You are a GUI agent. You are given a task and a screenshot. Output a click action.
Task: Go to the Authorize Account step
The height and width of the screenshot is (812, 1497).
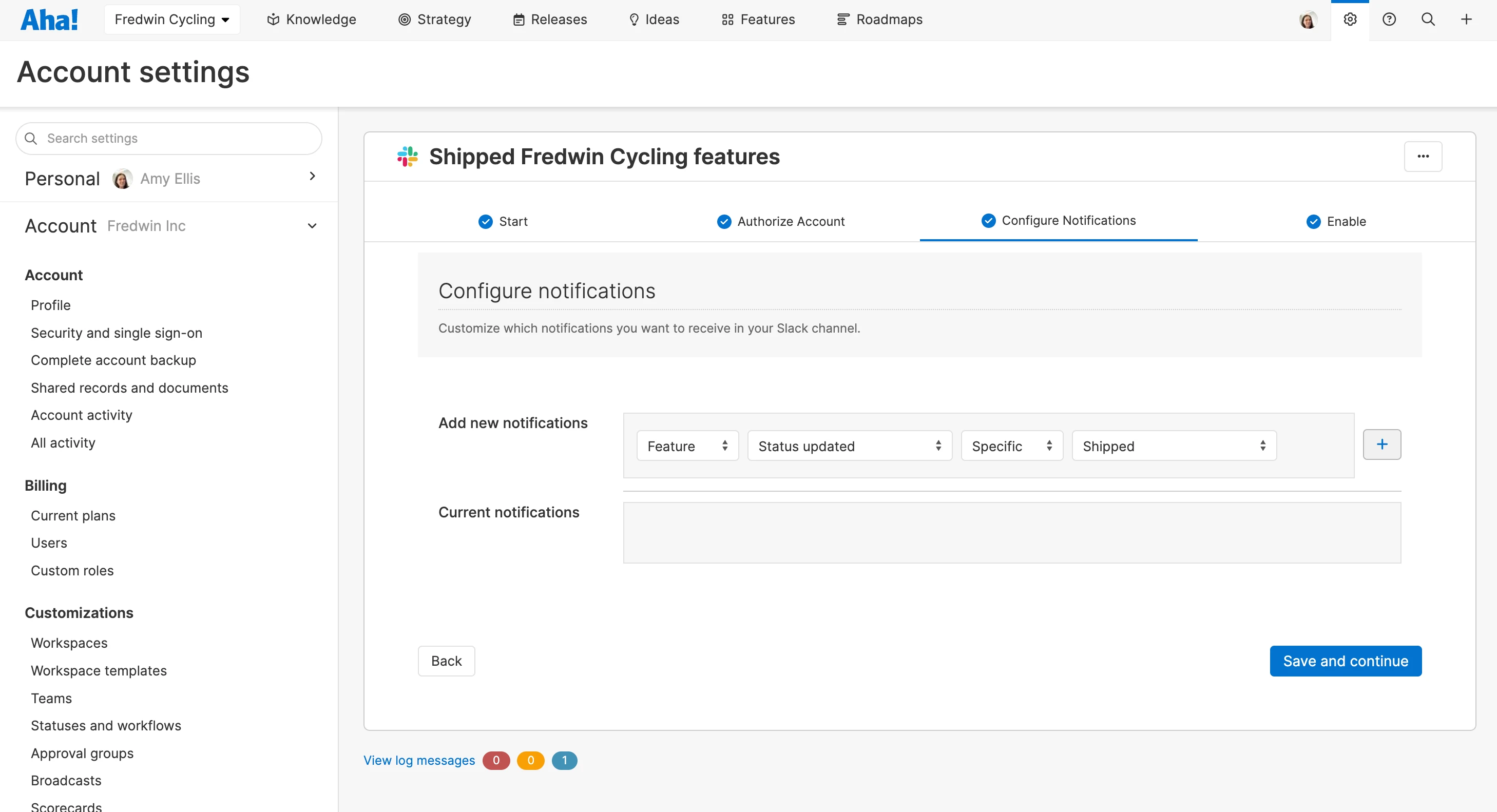pyautogui.click(x=780, y=221)
